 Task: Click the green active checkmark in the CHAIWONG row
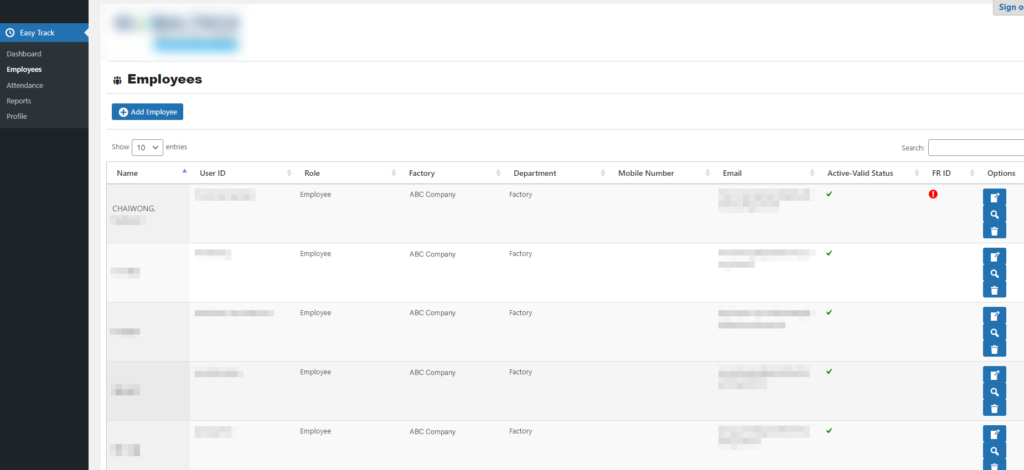point(829,194)
